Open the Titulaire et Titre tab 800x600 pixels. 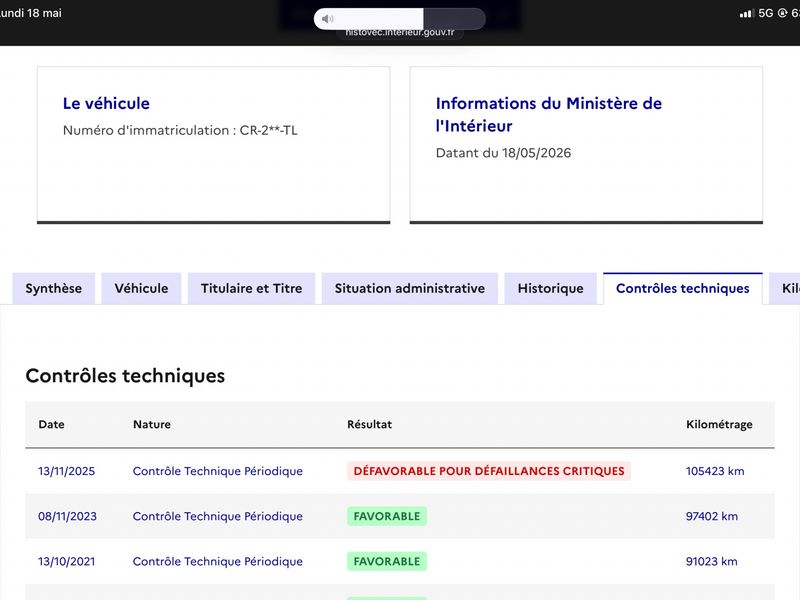[252, 288]
